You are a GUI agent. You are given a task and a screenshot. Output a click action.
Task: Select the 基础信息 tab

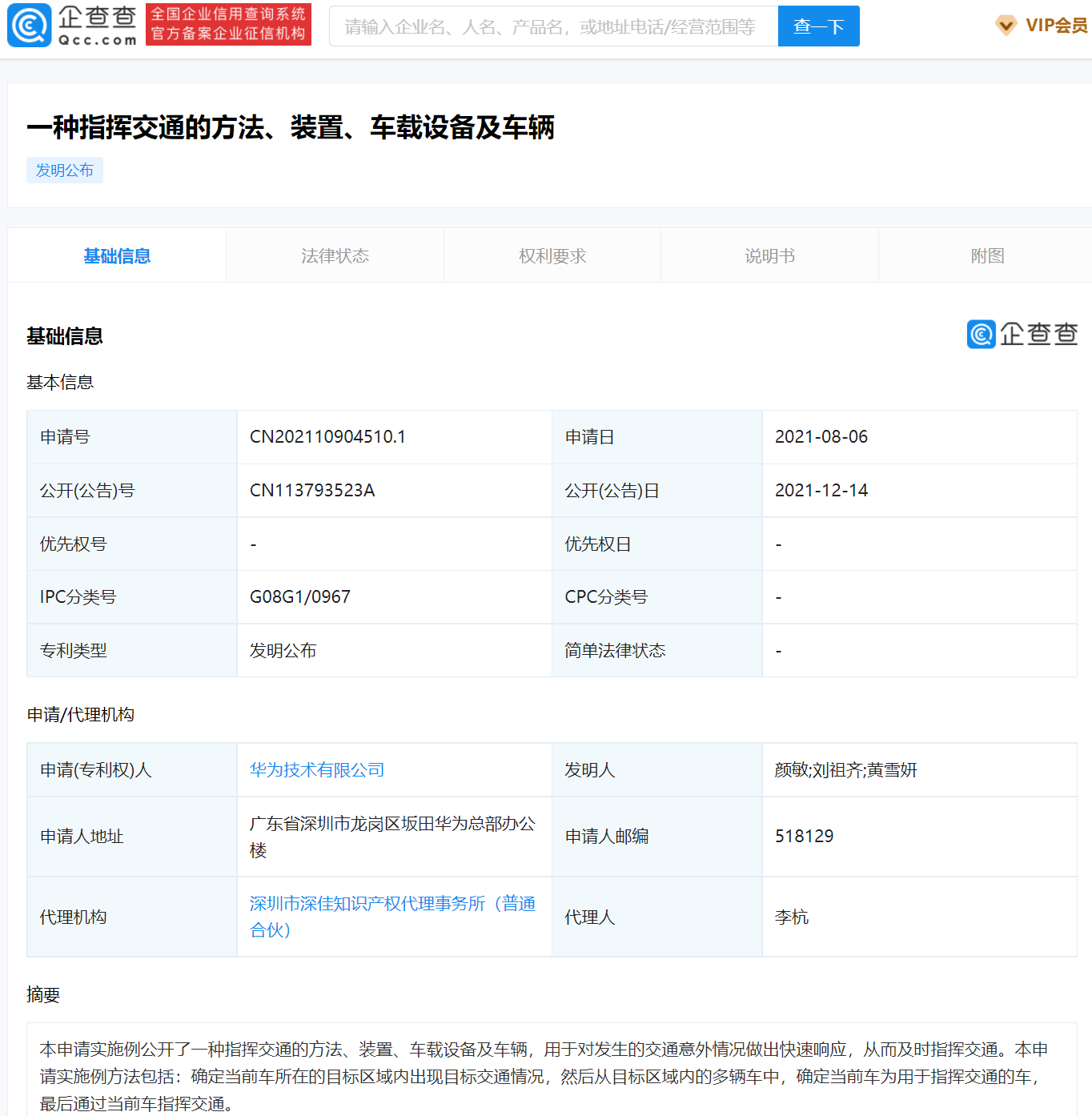(x=117, y=255)
